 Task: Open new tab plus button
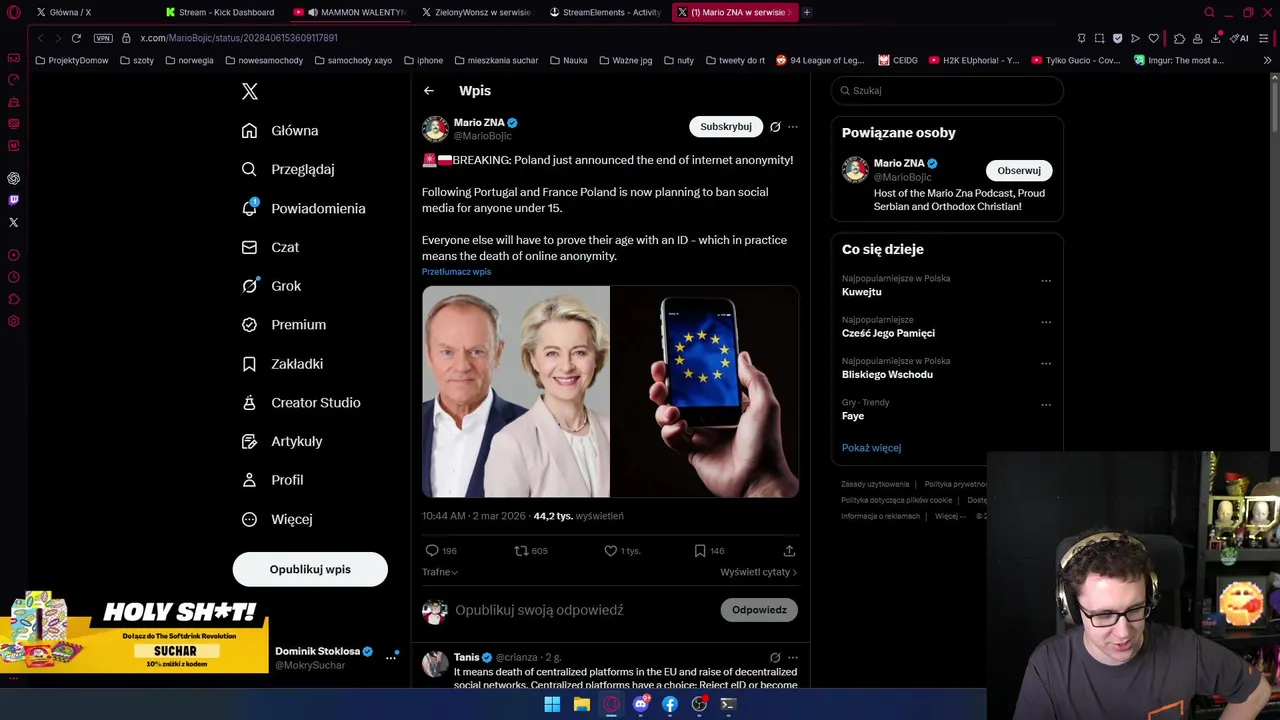(x=807, y=12)
